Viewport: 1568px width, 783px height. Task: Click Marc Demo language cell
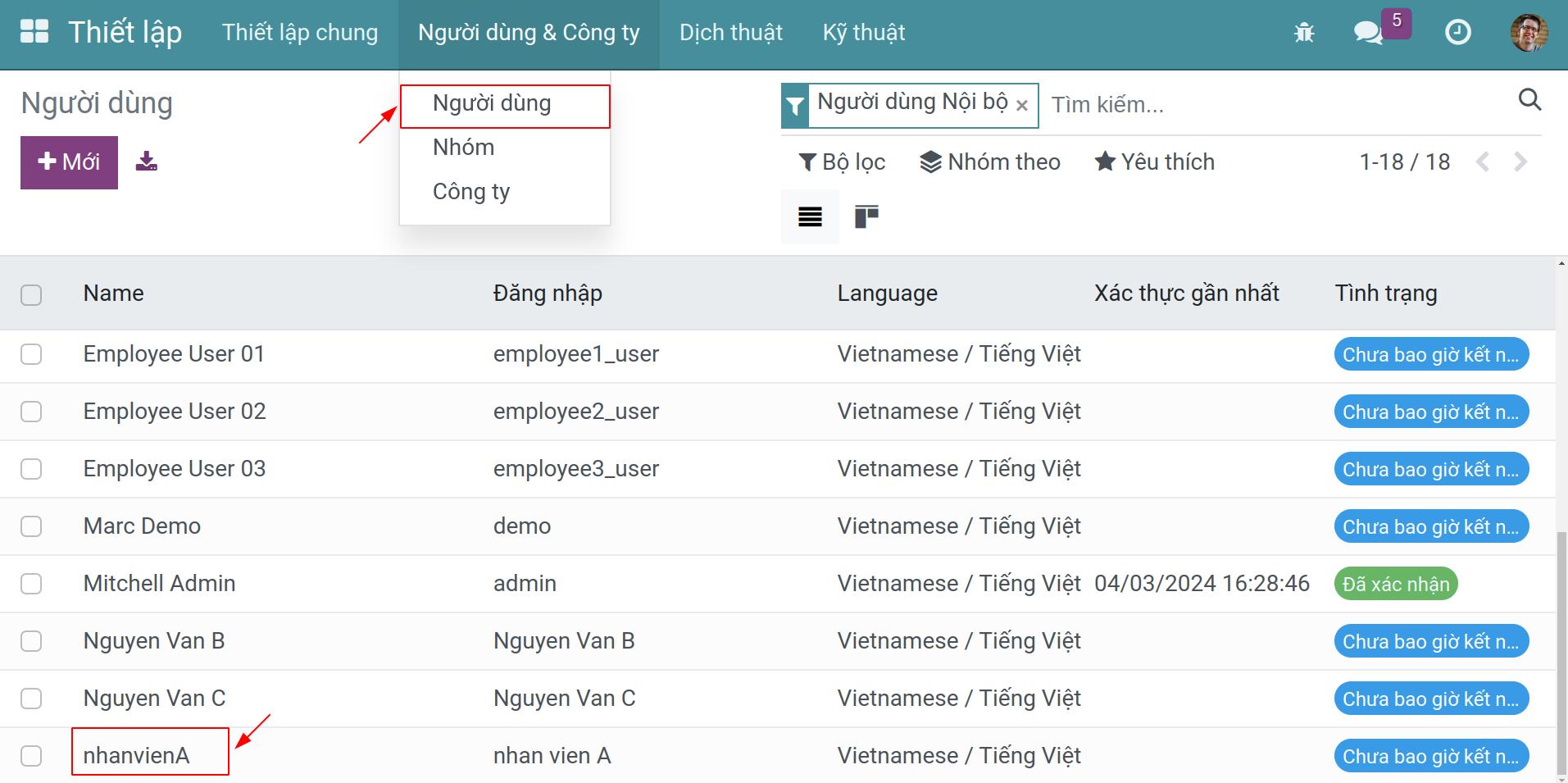pos(959,526)
